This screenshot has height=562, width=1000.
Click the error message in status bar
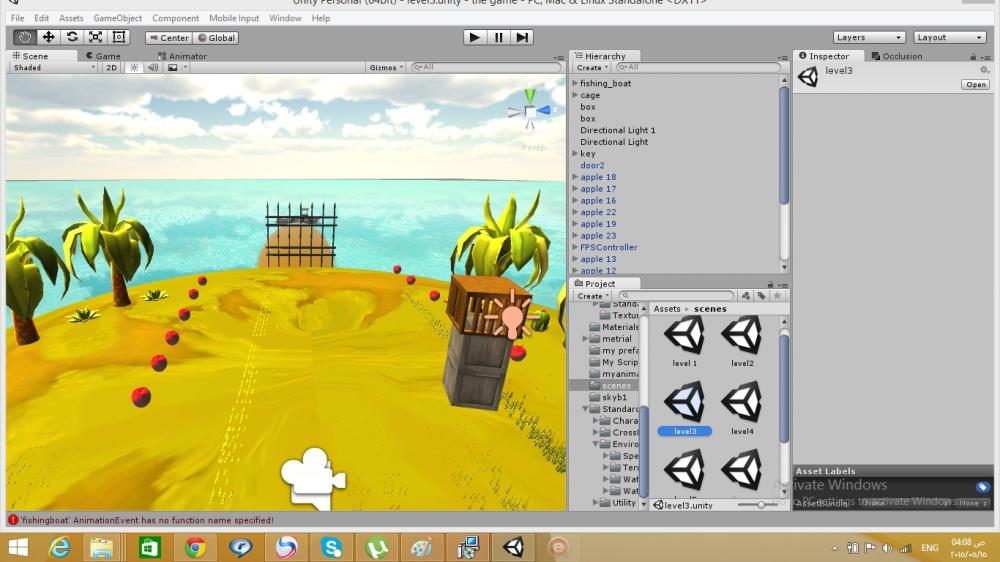[x=147, y=520]
